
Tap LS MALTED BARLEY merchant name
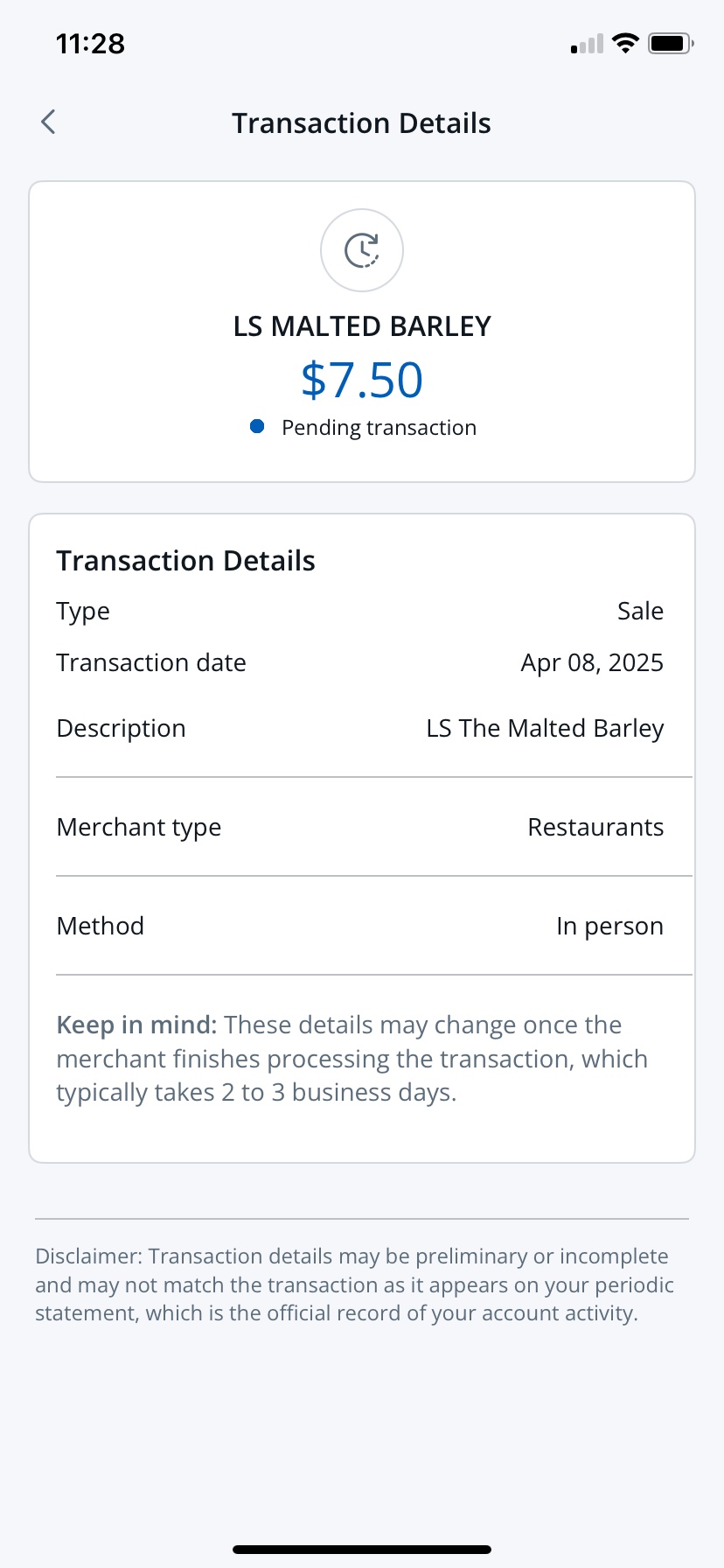point(362,326)
